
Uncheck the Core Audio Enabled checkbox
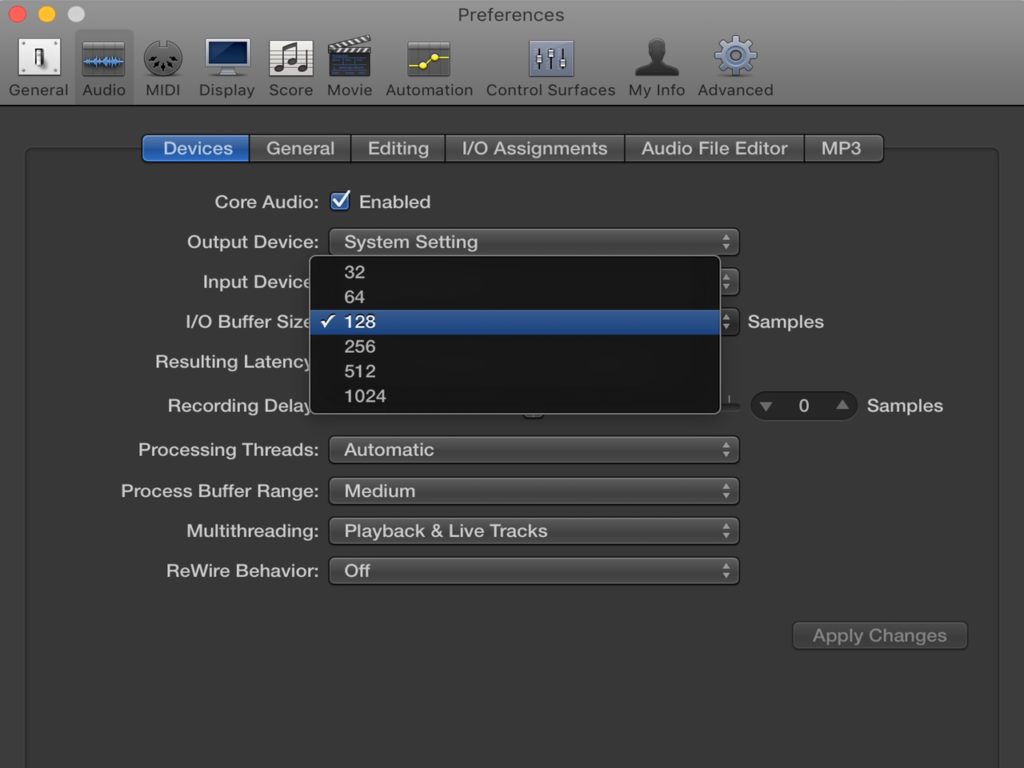[x=341, y=202]
